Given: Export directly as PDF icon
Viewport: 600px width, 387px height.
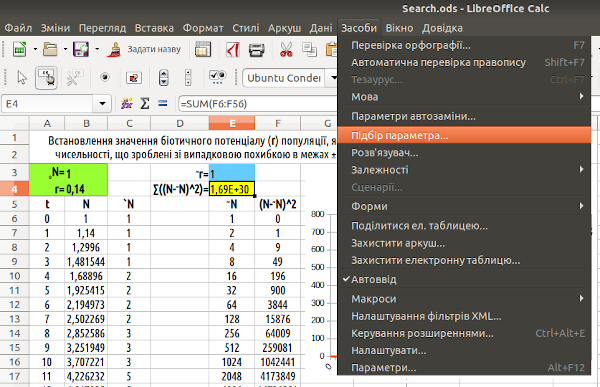Looking at the screenshot, I should click(x=233, y=49).
